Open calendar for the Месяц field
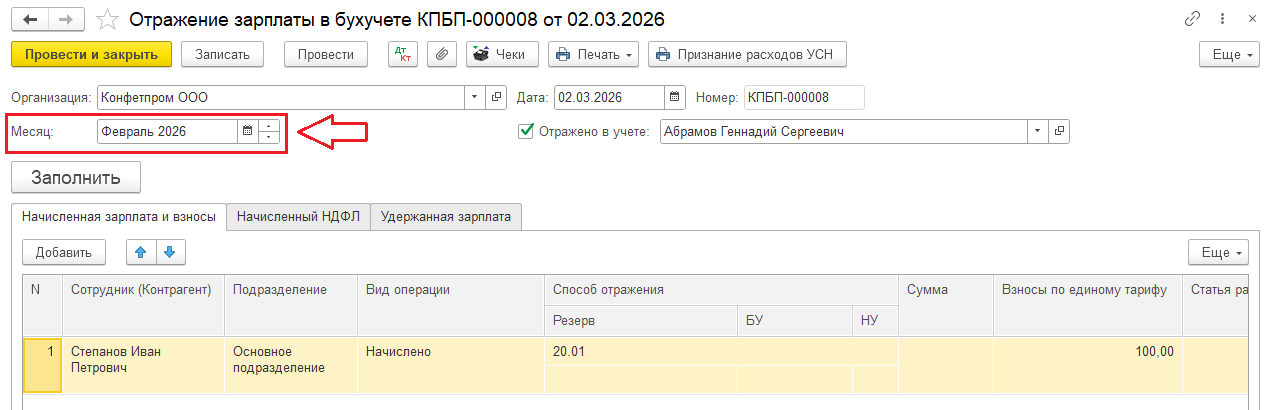Image resolution: width=1274 pixels, height=410 pixels. (247, 131)
